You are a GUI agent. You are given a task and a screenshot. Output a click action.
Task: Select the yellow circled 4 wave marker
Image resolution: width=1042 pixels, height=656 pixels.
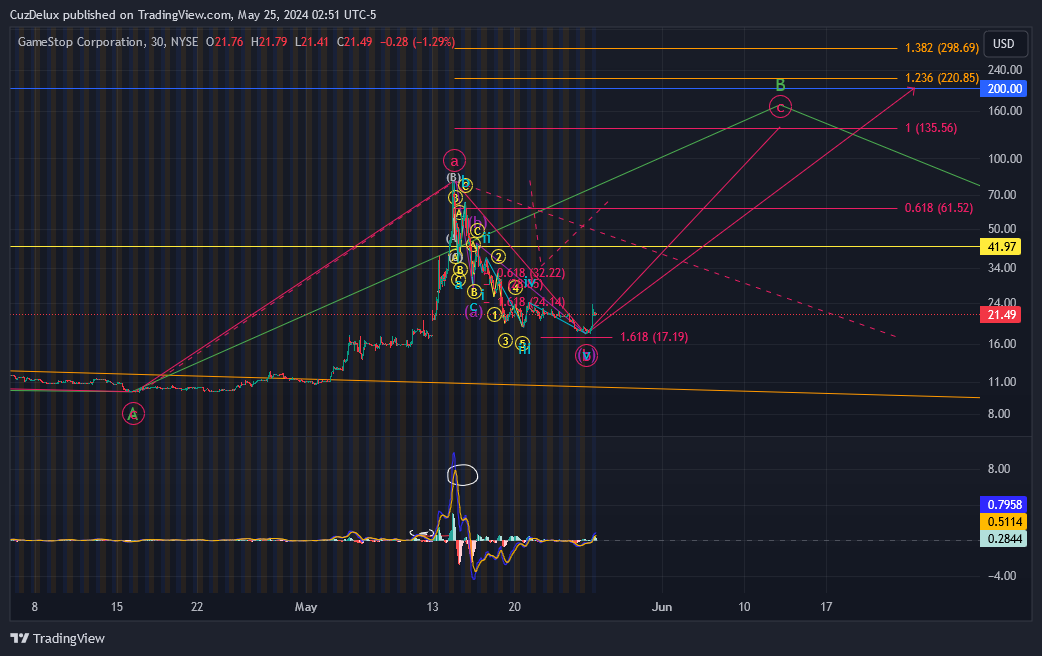tap(516, 288)
